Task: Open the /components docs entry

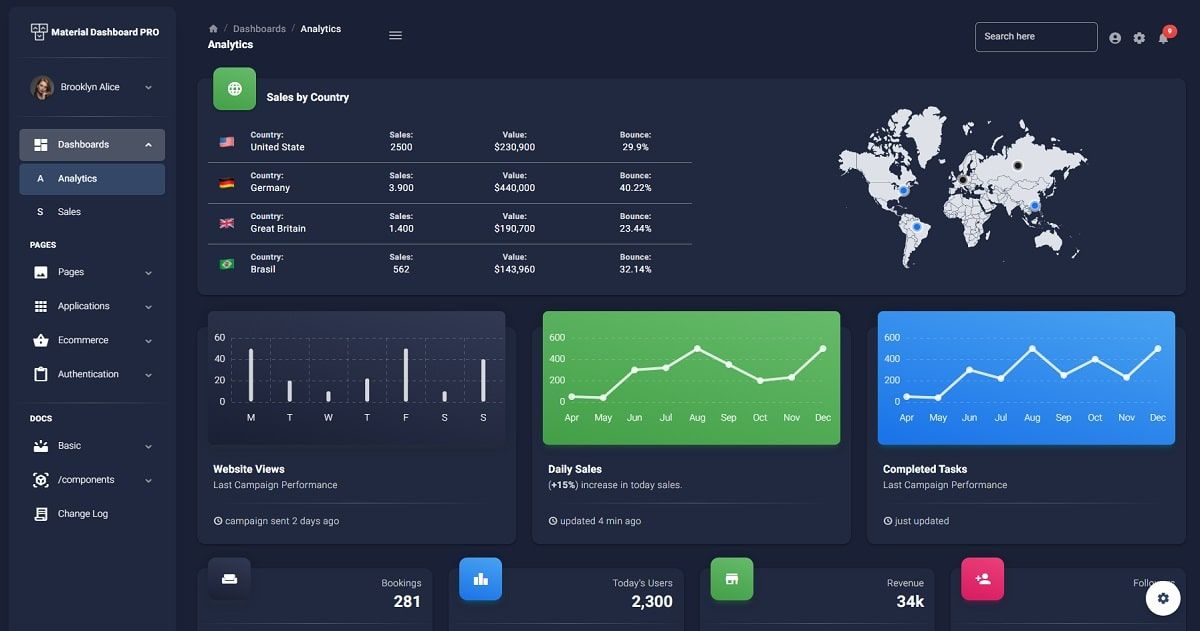Action: click(90, 479)
